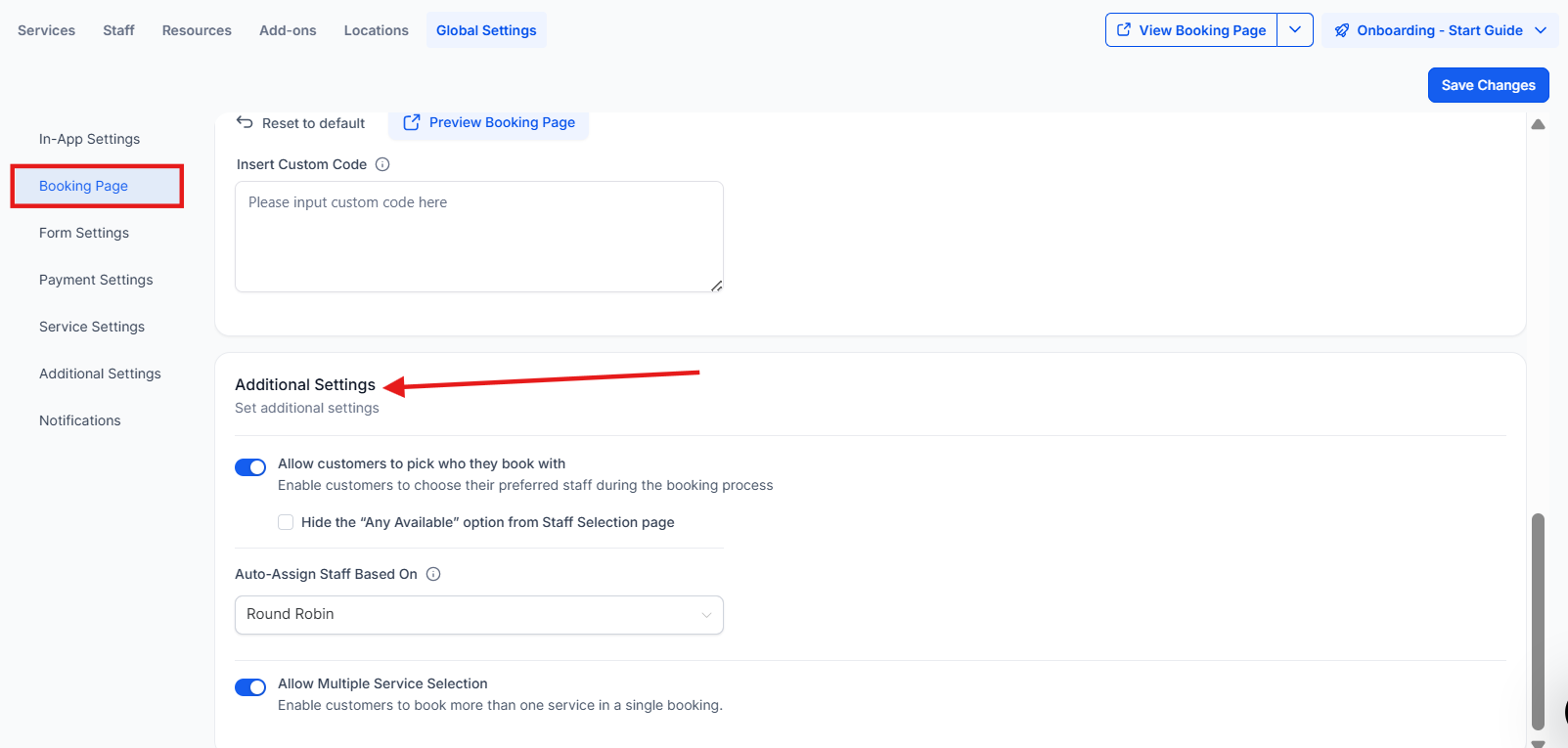The height and width of the screenshot is (748, 1568).
Task: Click the Save Changes button
Action: (1488, 85)
